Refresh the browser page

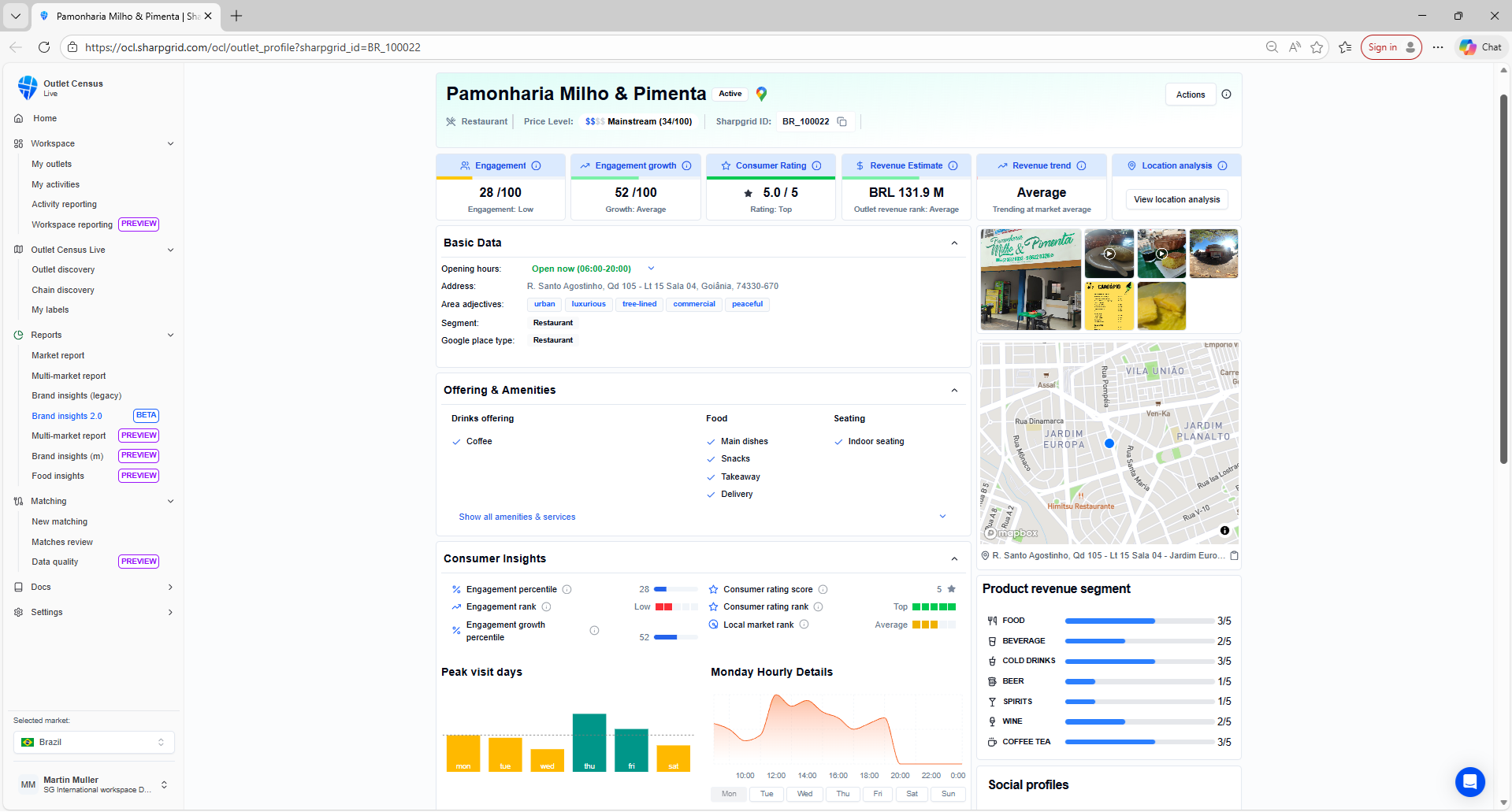click(44, 47)
